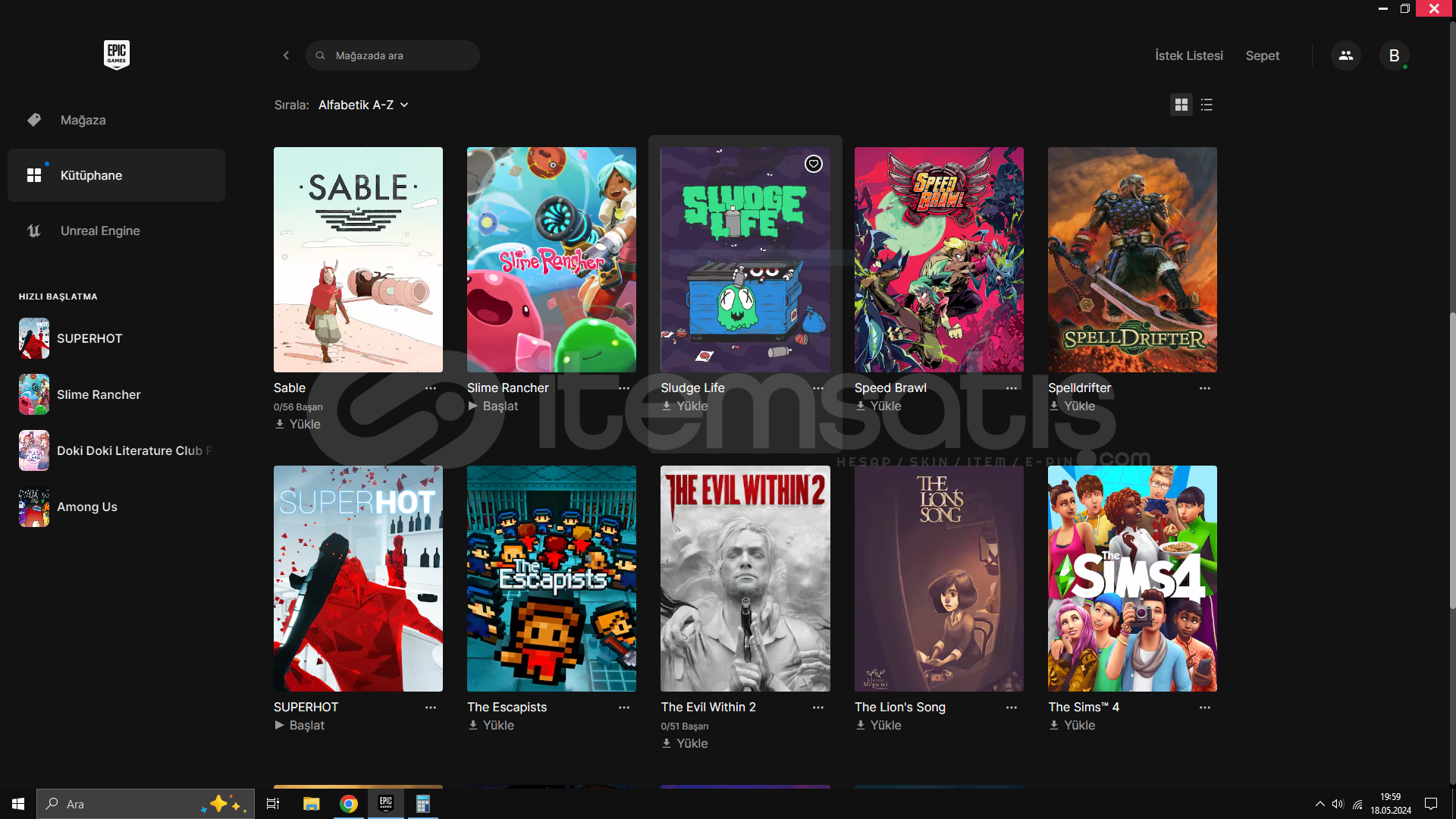The height and width of the screenshot is (819, 1456).
Task: Click the Epic Games logo
Action: click(x=117, y=55)
